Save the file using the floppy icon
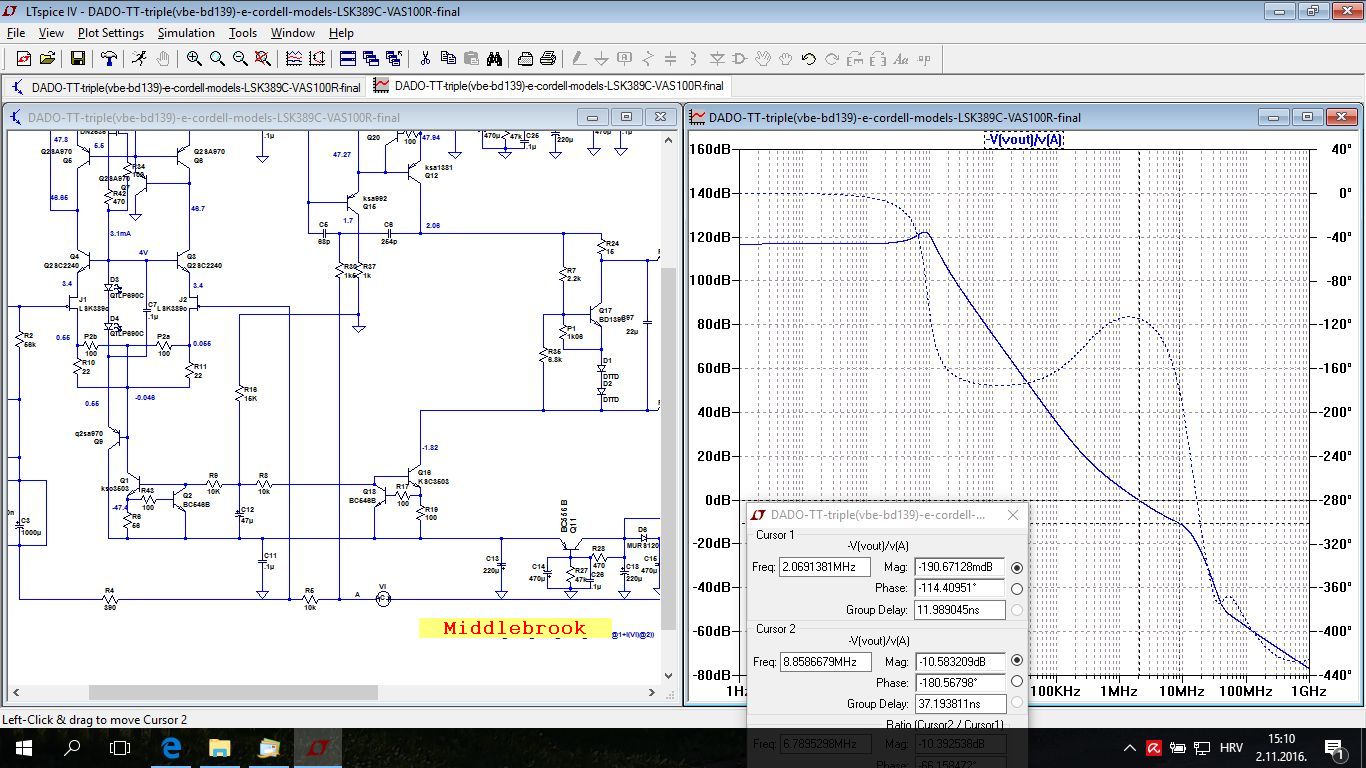The image size is (1366, 768). [x=77, y=59]
